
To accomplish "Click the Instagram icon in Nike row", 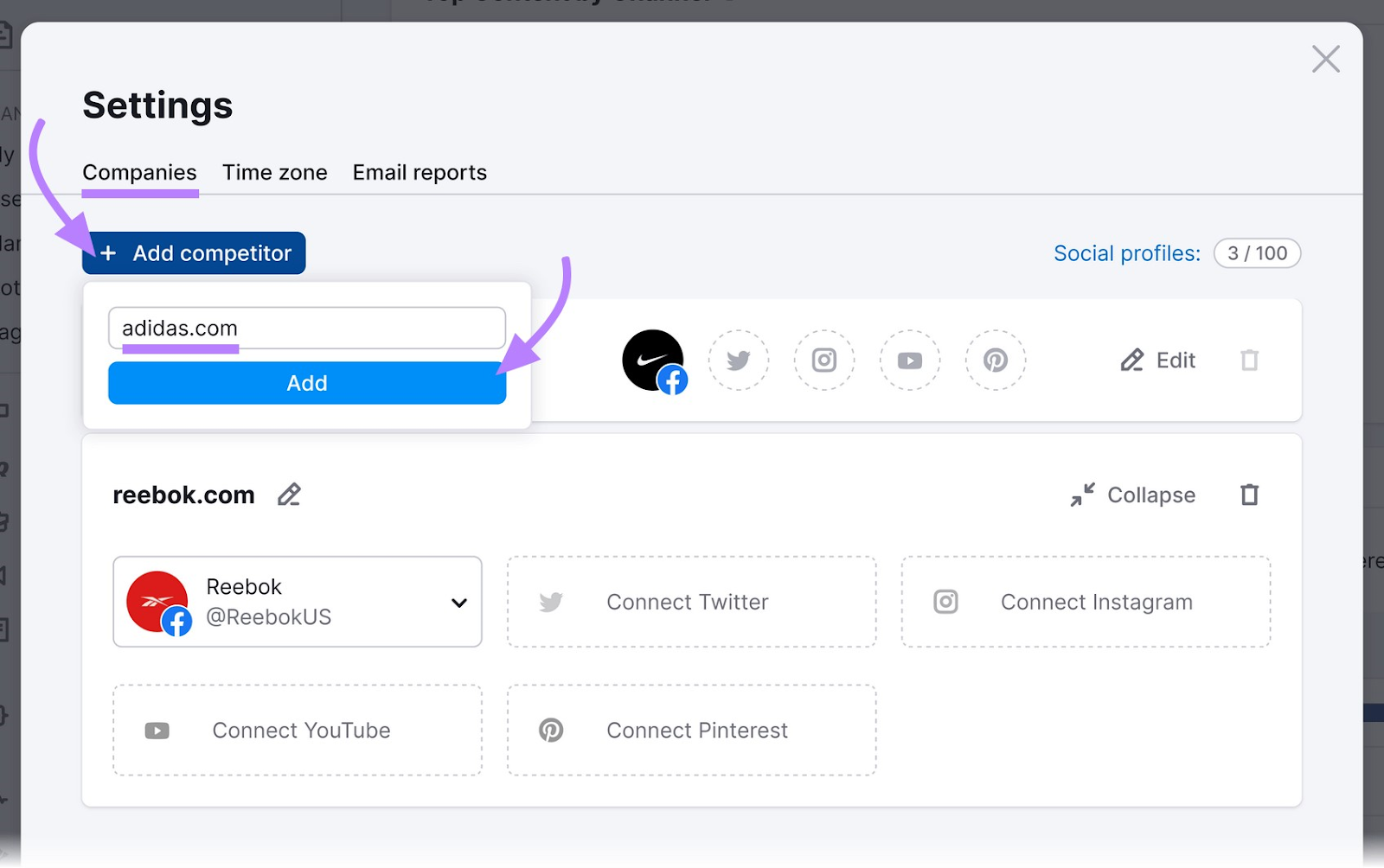I will [x=824, y=360].
